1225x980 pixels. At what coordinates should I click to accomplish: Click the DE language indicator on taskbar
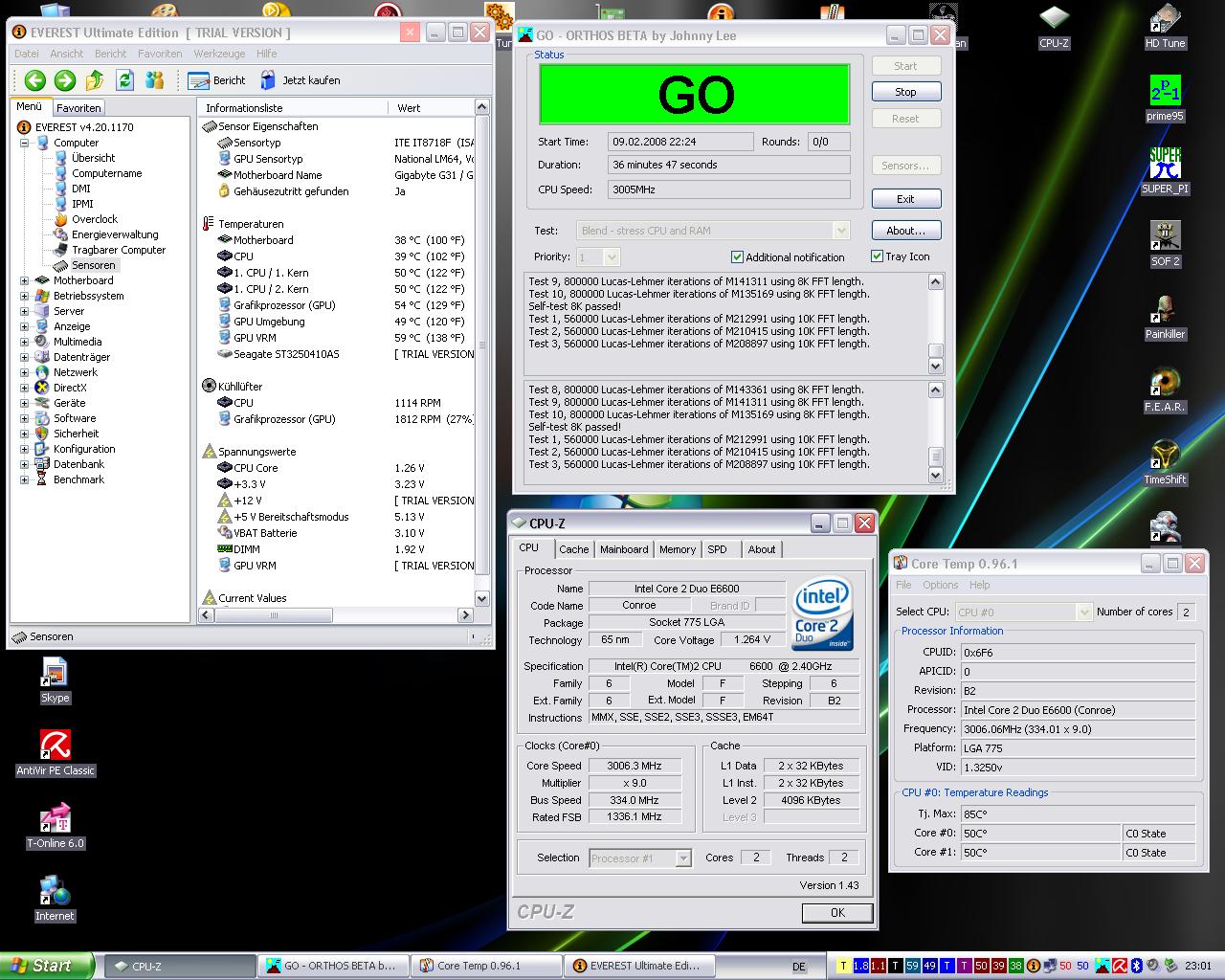coord(798,967)
